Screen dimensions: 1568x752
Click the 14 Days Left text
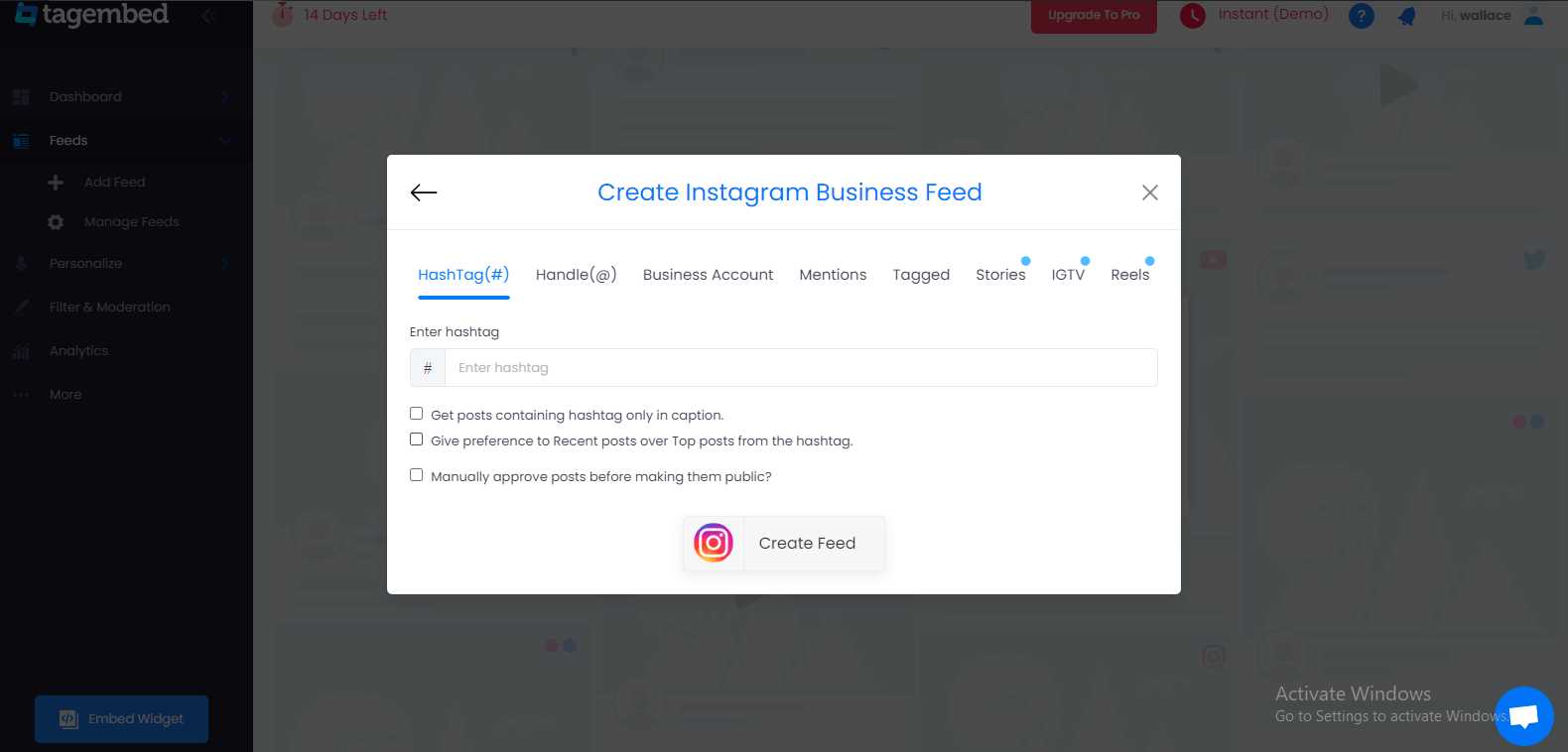coord(345,15)
